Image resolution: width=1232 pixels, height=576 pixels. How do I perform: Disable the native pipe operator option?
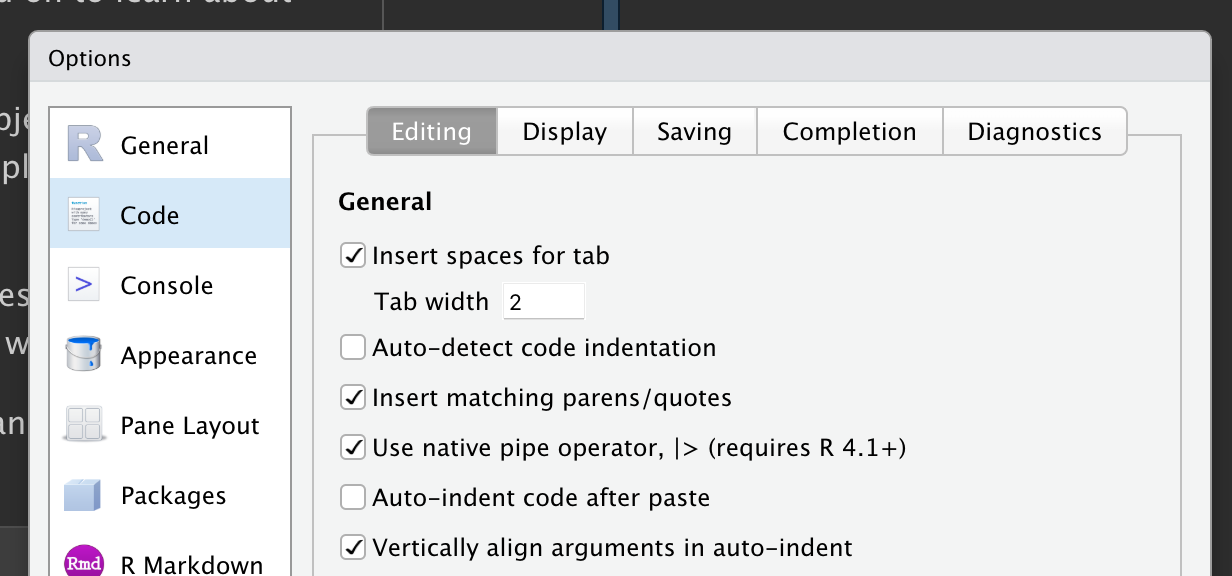tap(353, 447)
